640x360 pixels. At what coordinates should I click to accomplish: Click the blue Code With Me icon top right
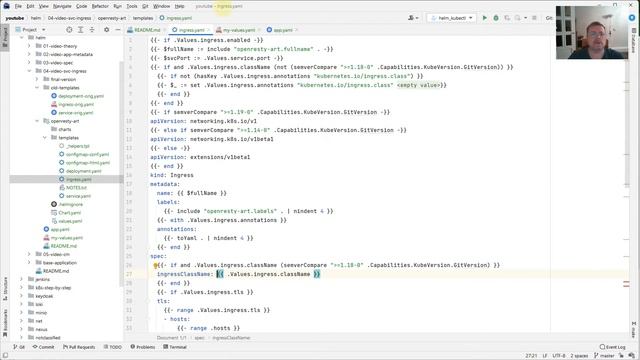(632, 18)
